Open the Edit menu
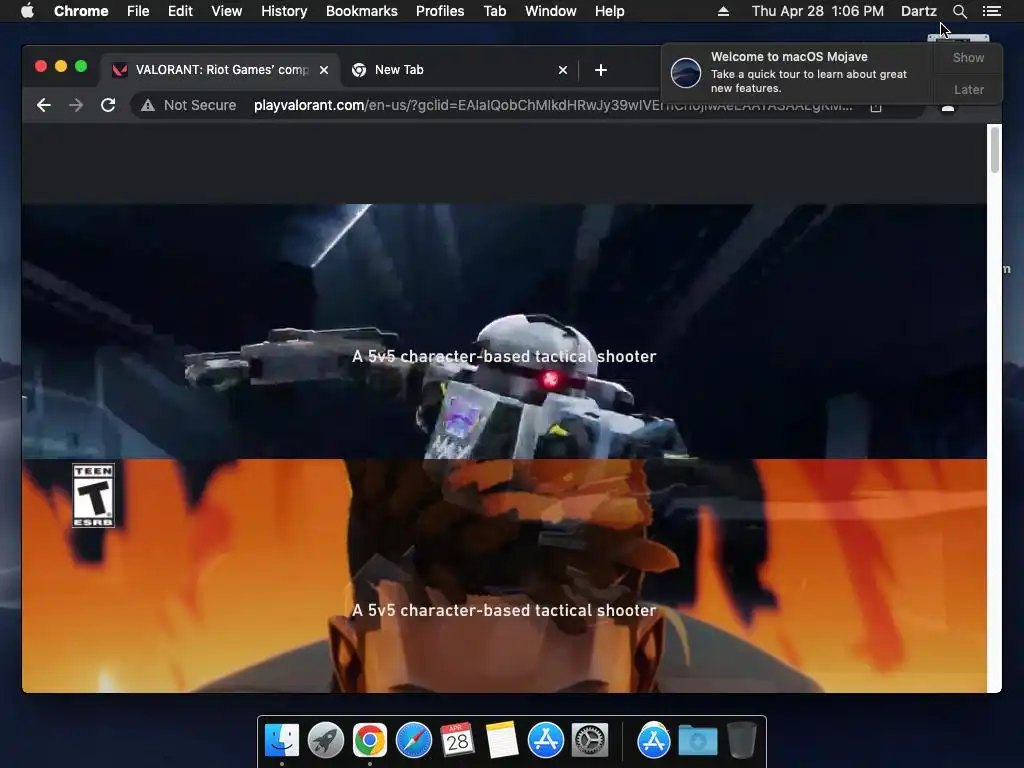Viewport: 1024px width, 768px height. [x=180, y=11]
